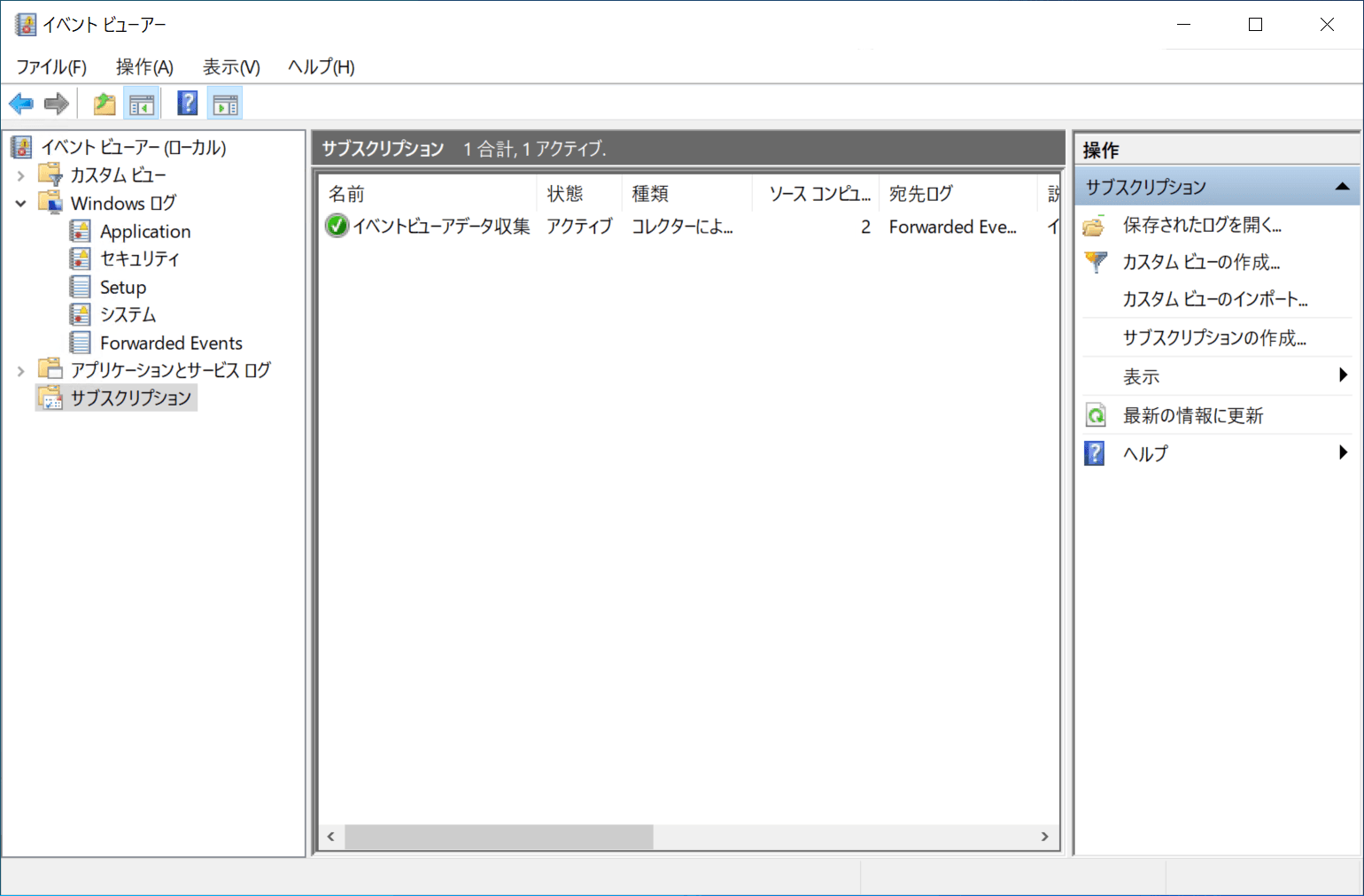Click the horizontal scrollbar right arrow
Screen dimensions: 1364x896
[x=1045, y=837]
